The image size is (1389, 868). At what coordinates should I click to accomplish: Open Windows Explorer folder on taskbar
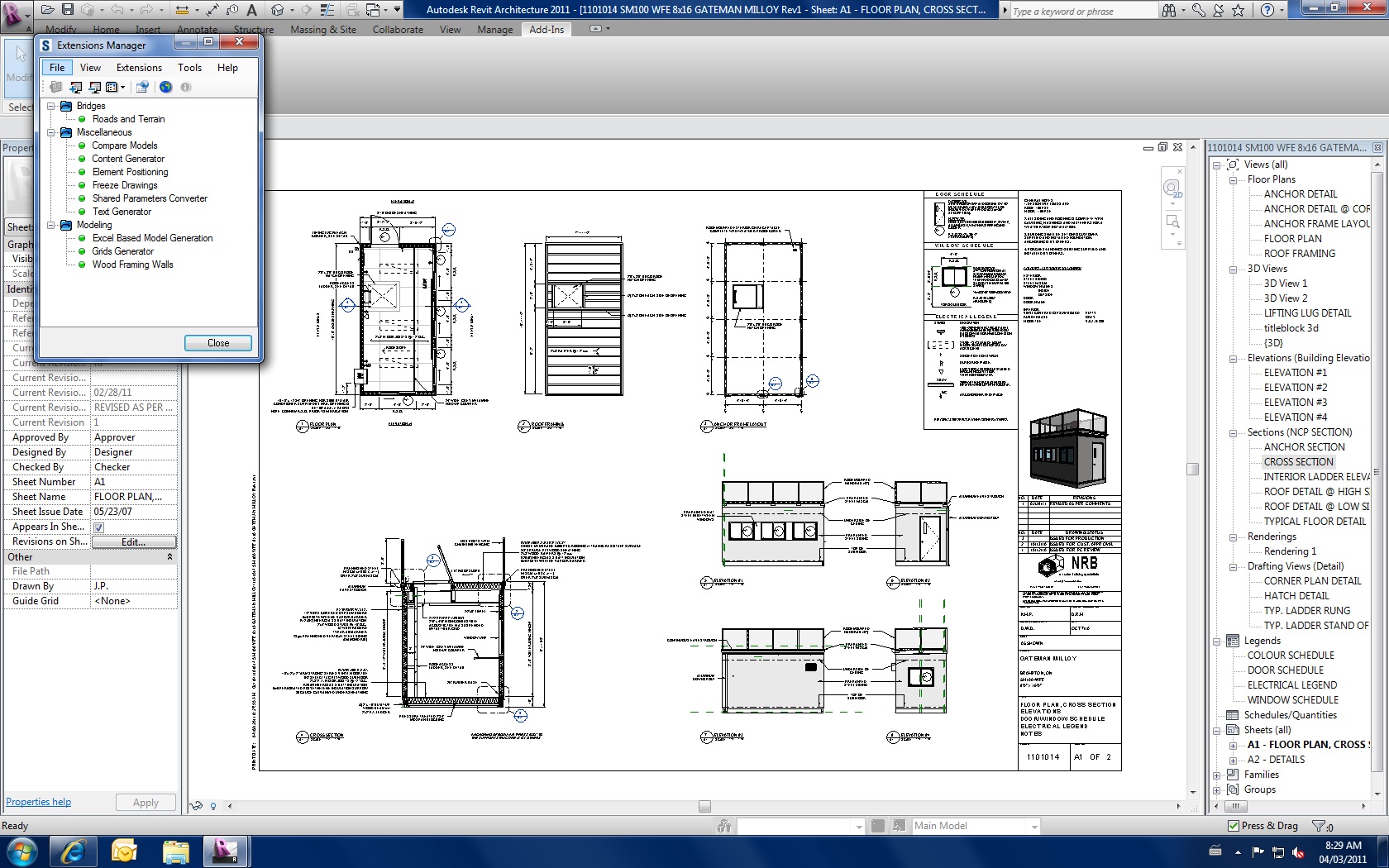[175, 851]
